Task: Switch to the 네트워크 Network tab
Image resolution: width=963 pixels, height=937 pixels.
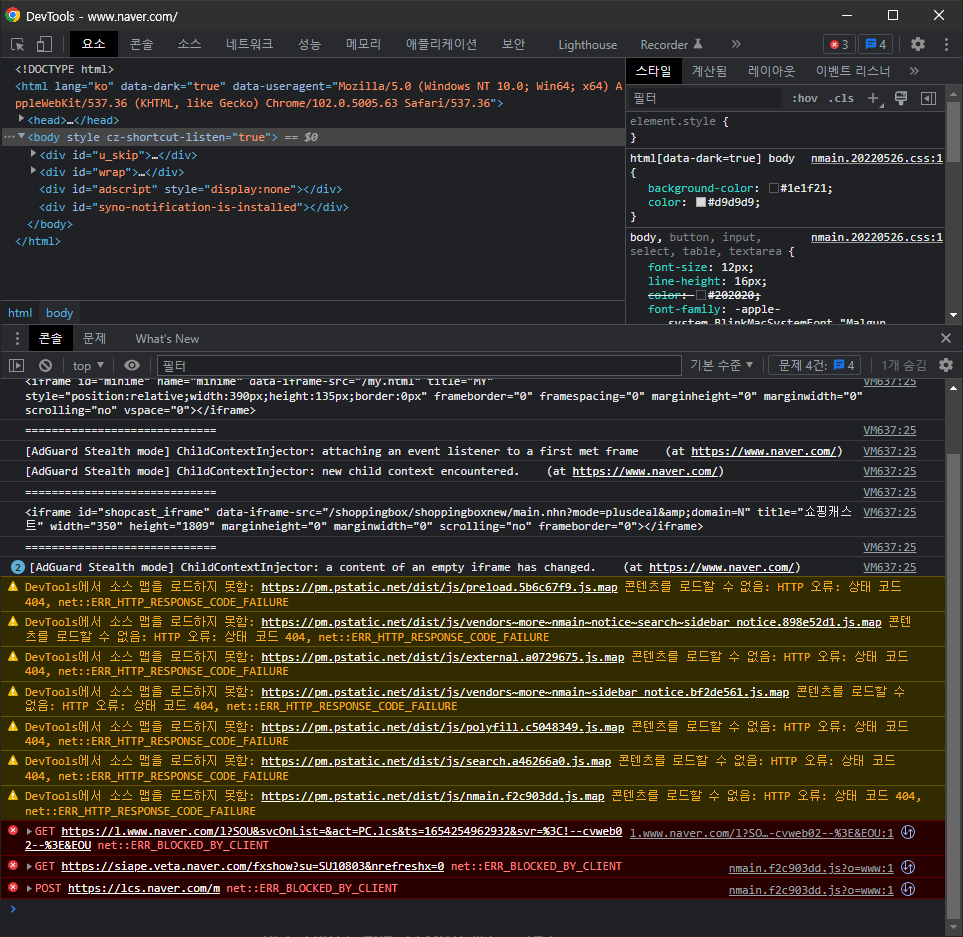Action: (x=249, y=44)
